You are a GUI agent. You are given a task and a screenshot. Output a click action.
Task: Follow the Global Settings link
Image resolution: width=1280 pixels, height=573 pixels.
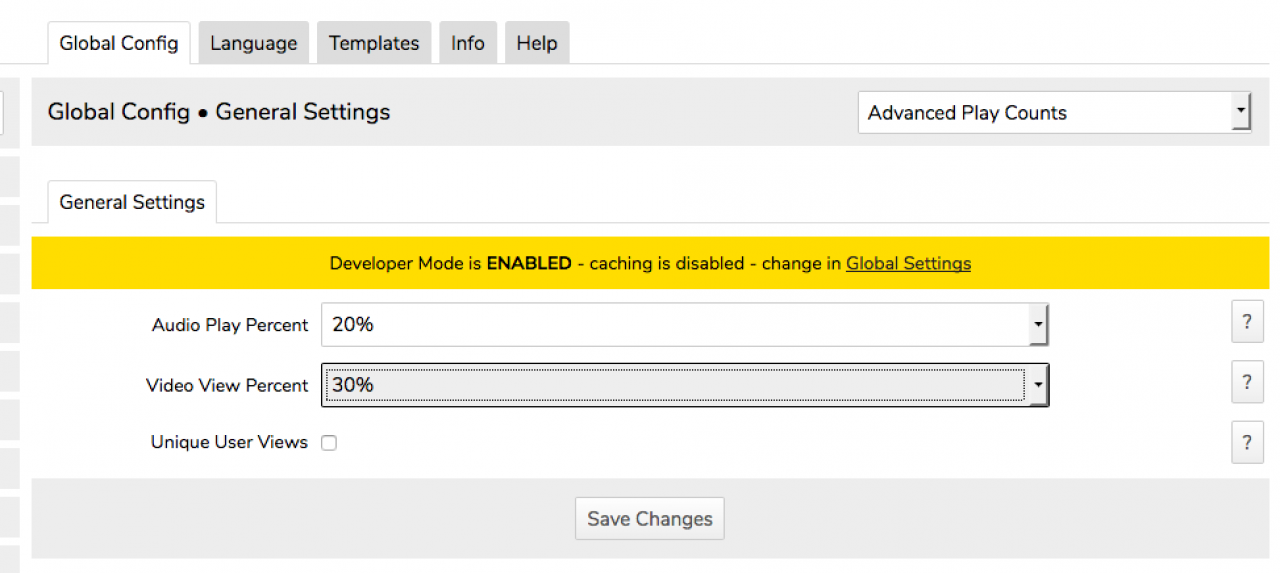point(908,264)
